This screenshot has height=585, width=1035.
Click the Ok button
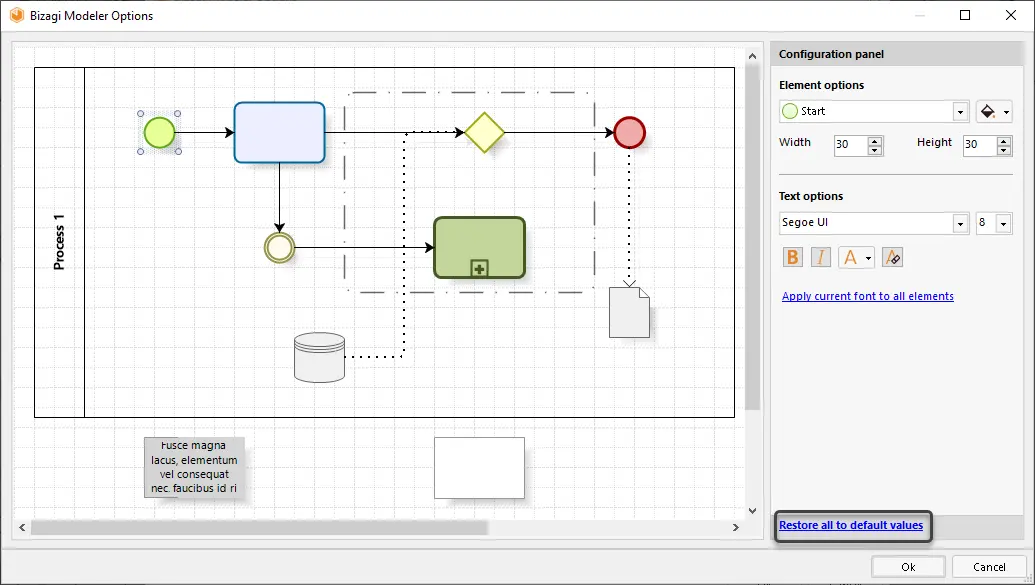coord(908,567)
